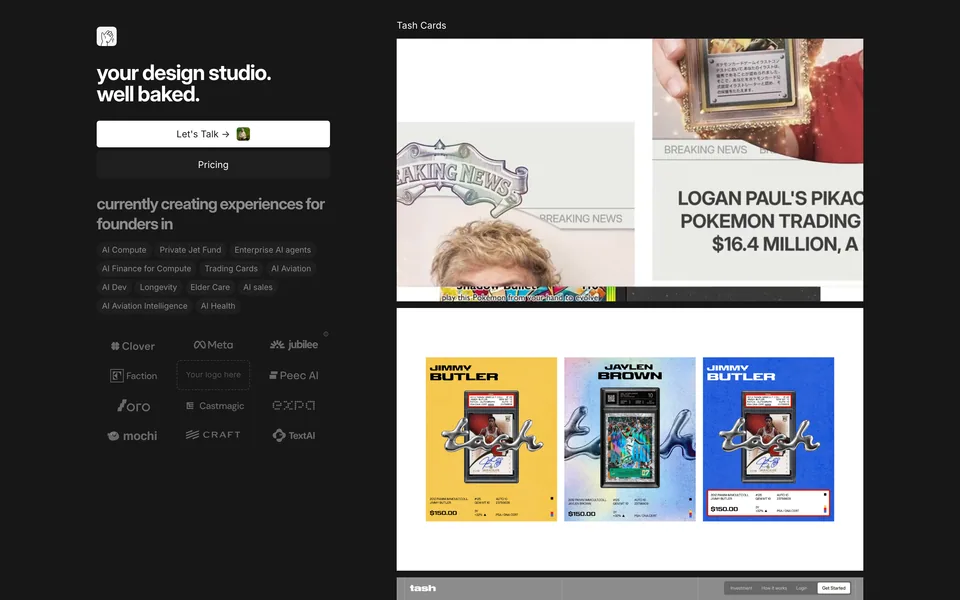This screenshot has width=960, height=600.
Task: Click the Clover client logo
Action: coord(133,346)
